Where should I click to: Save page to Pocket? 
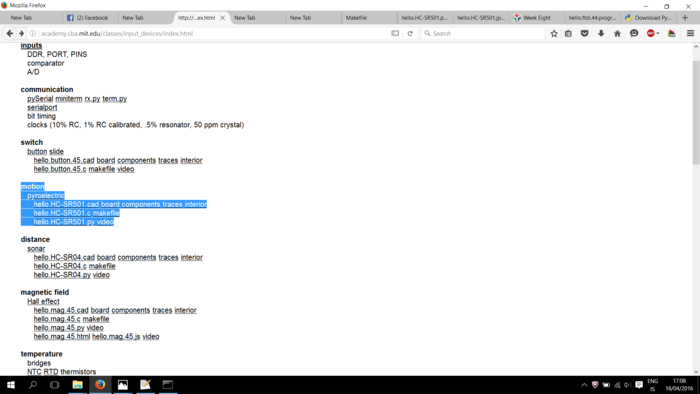tap(584, 33)
